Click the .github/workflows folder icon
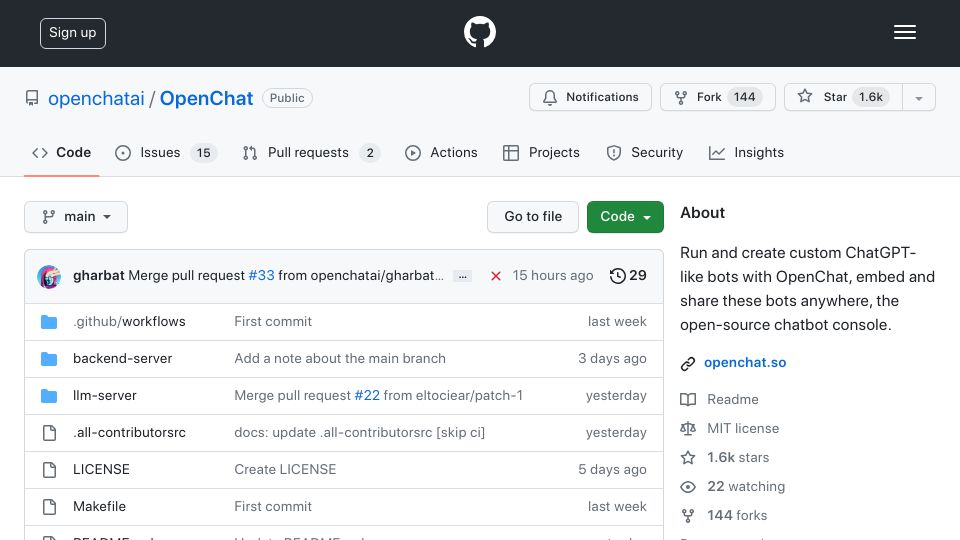960x540 pixels. 49,321
